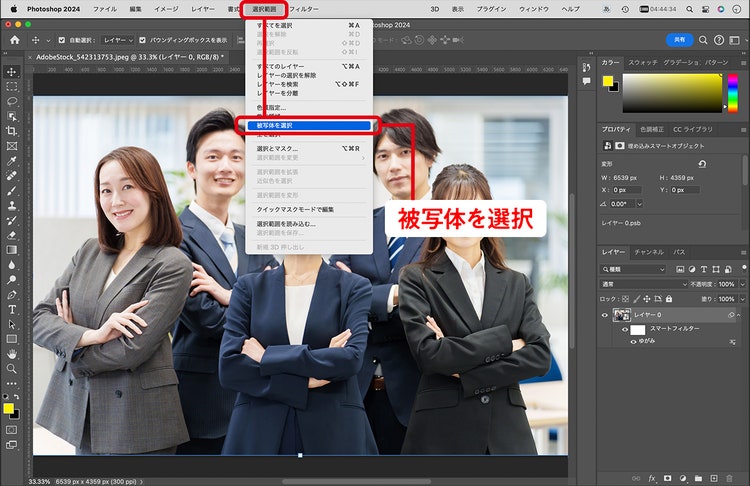This screenshot has width=750, height=486.
Task: Open the フィルター menu
Action: pyautogui.click(x=304, y=9)
